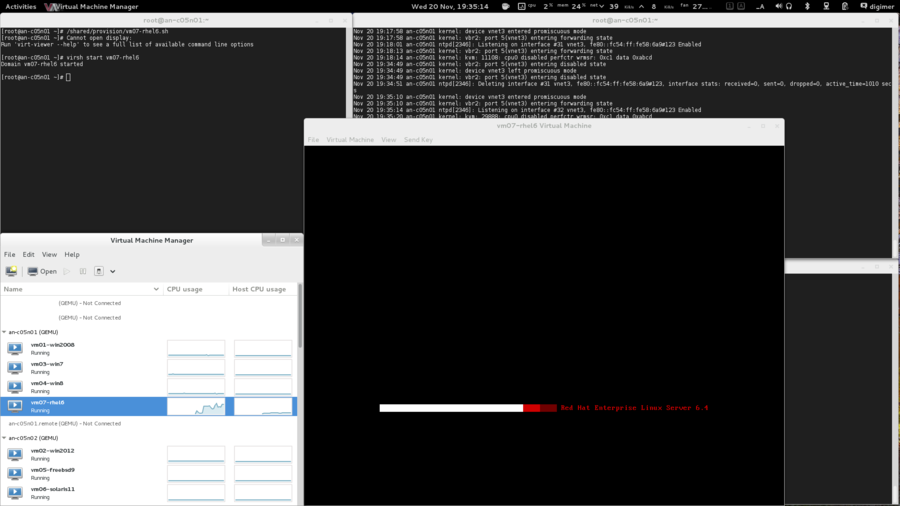Viewport: 900px width, 506px height.
Task: Click vm05-freebsd9 monitor icon
Action: click(15, 473)
